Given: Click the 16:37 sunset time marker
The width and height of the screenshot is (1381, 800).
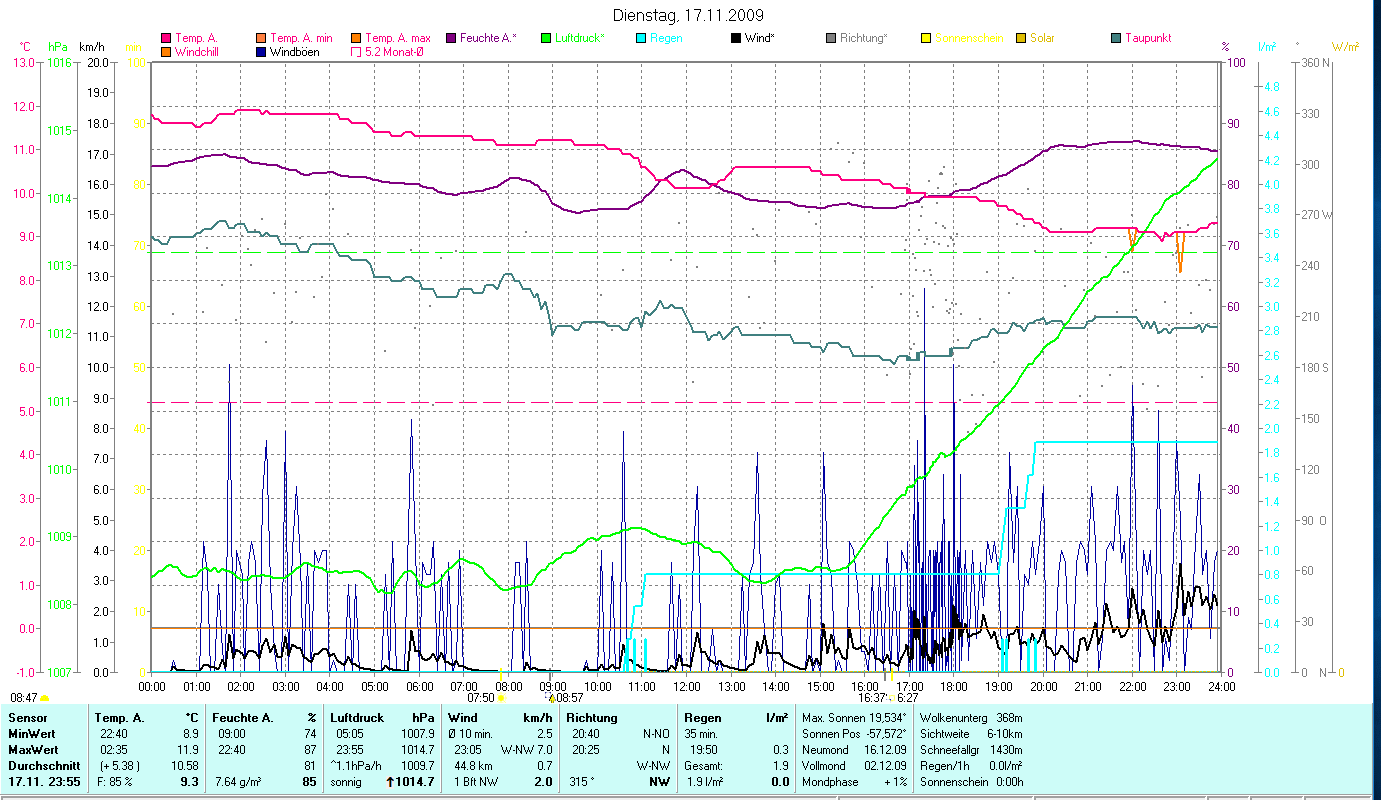Looking at the screenshot, I should tap(872, 698).
